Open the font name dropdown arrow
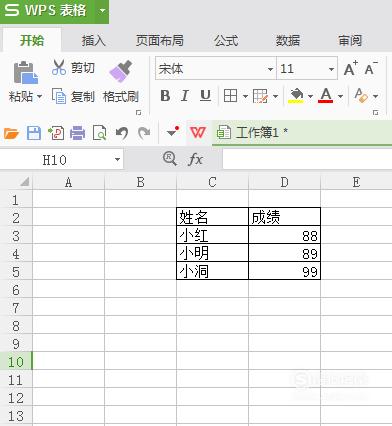This screenshot has width=392, height=426. 270,69
